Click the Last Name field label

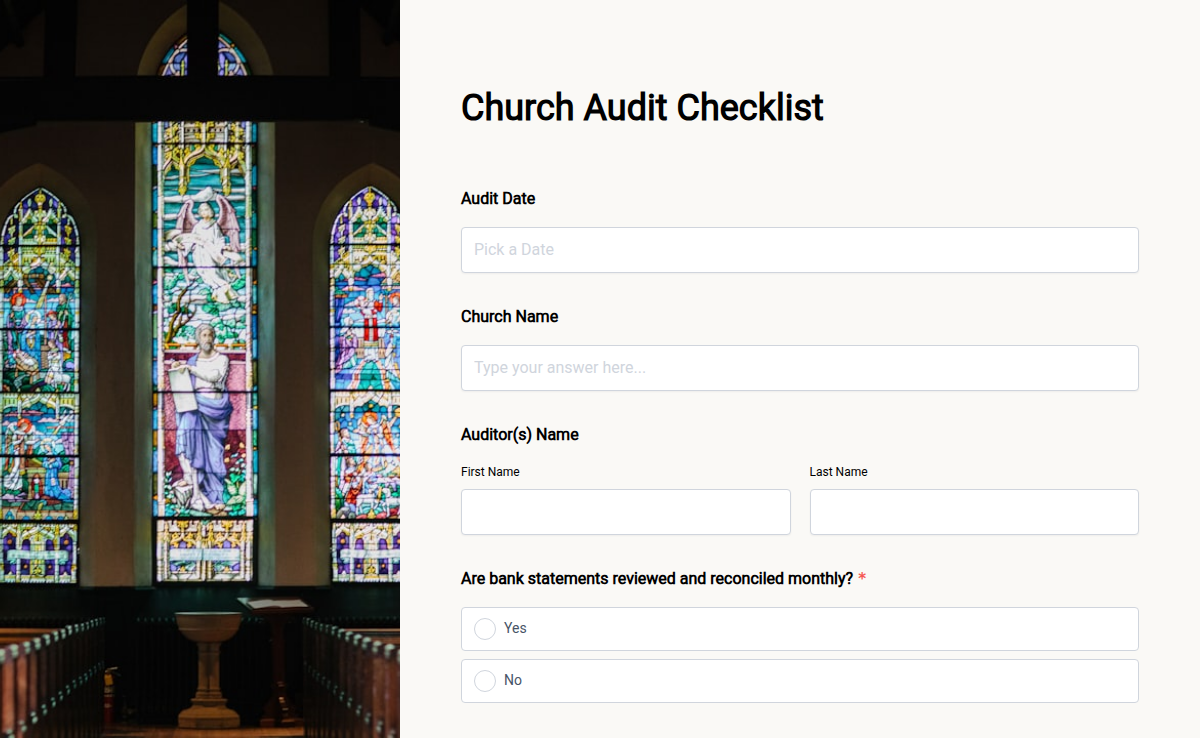pyautogui.click(x=838, y=471)
